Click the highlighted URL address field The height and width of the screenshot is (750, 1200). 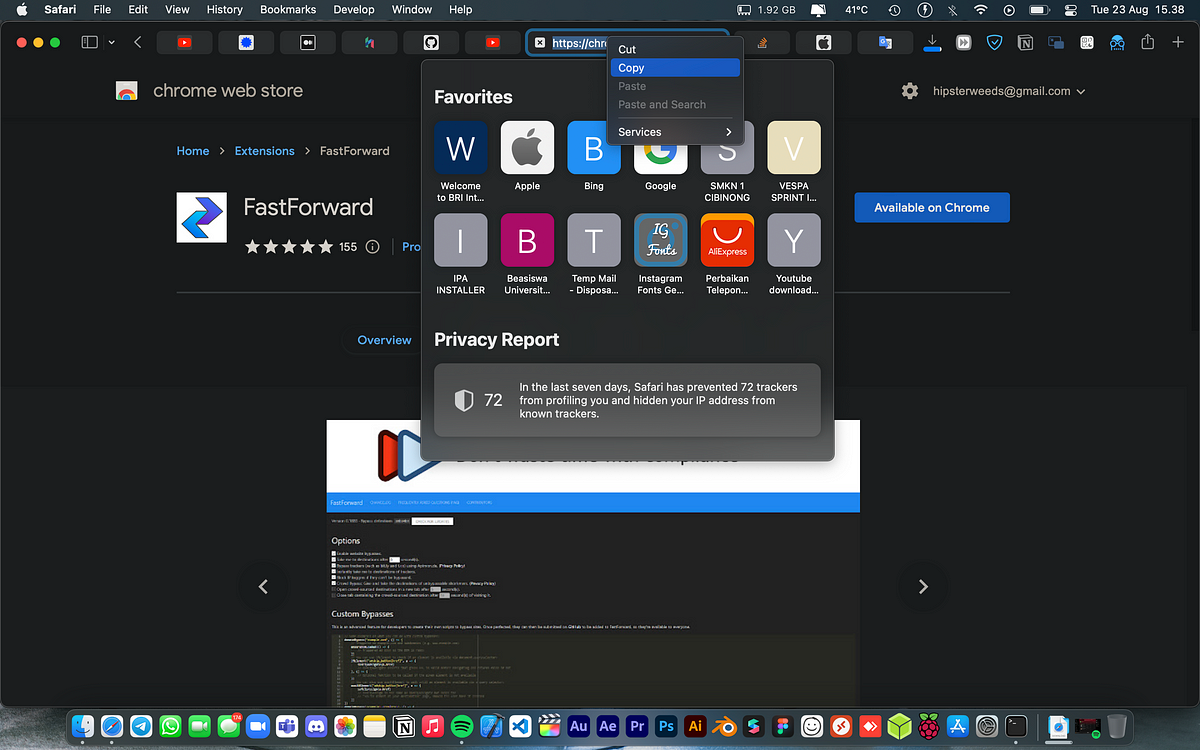627,43
